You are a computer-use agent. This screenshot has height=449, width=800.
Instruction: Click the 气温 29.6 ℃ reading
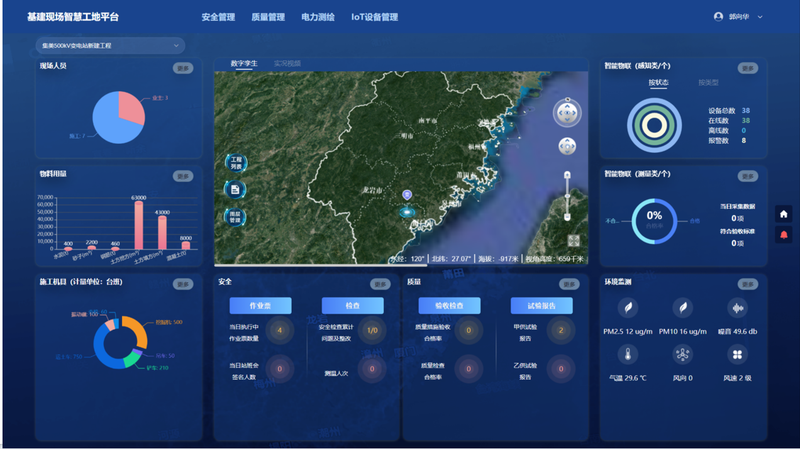628,378
